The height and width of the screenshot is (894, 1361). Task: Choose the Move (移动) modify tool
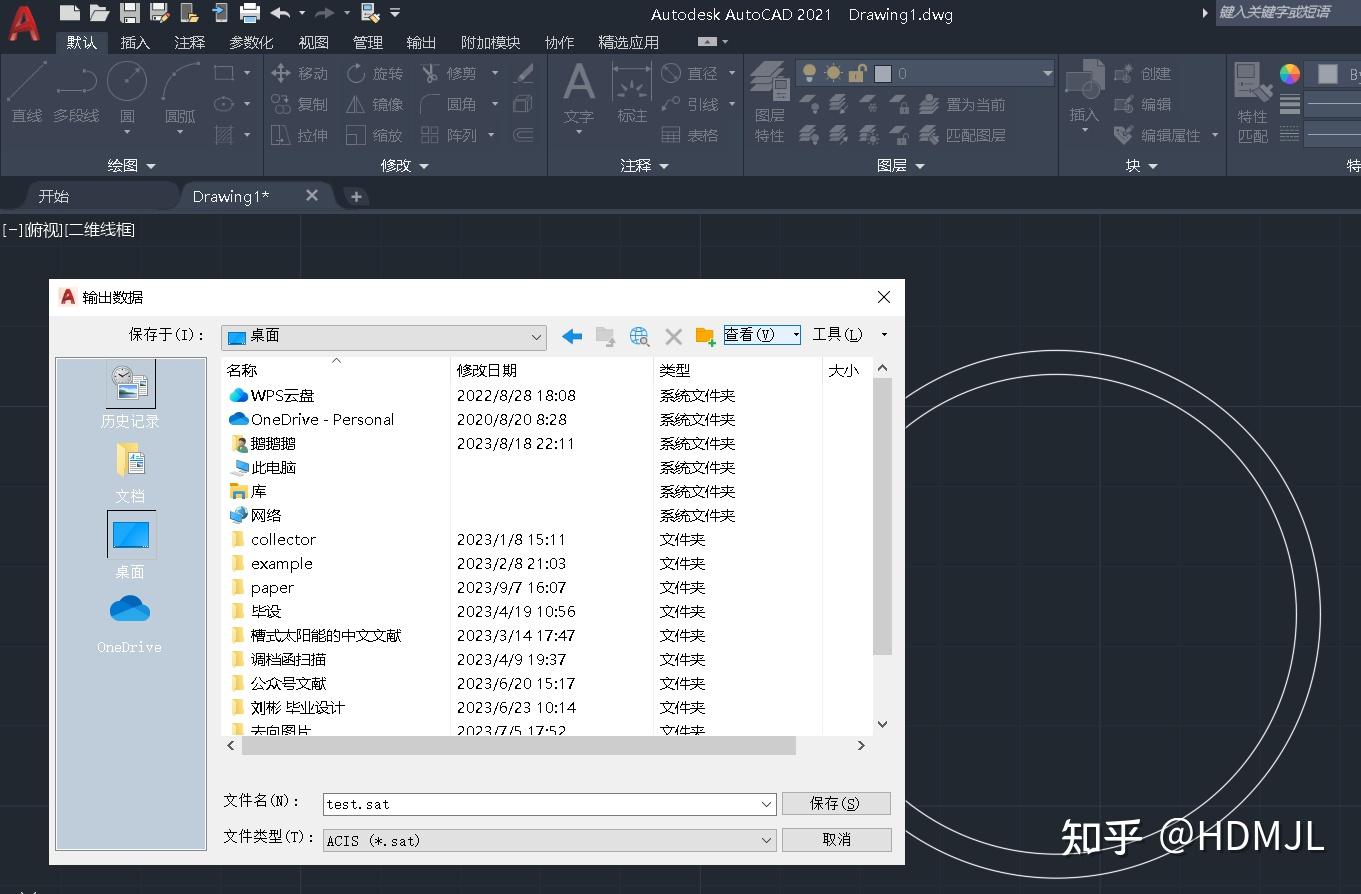pyautogui.click(x=299, y=73)
